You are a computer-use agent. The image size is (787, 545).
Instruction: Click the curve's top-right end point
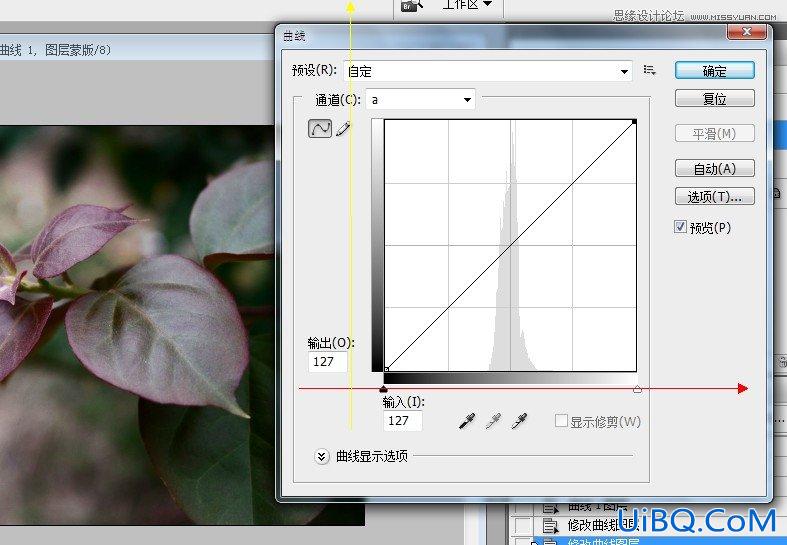point(634,121)
